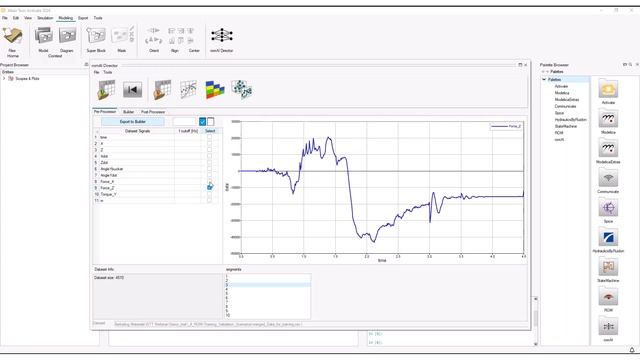Click the vertical scrollbar right of romAI Director
The width and height of the screenshot is (640, 360).
coord(536,322)
